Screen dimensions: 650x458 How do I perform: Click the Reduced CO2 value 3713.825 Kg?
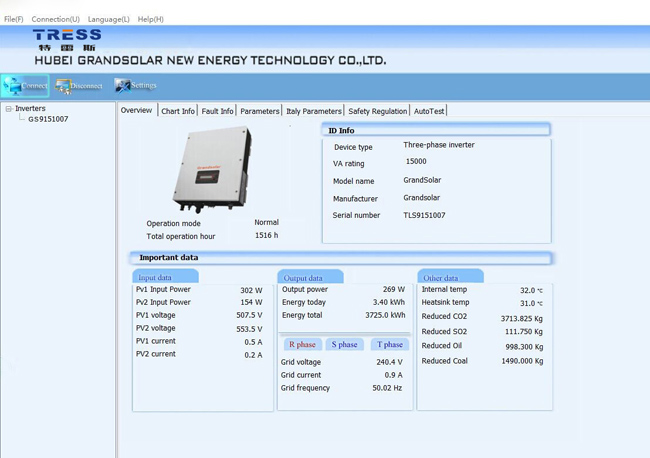tap(521, 319)
